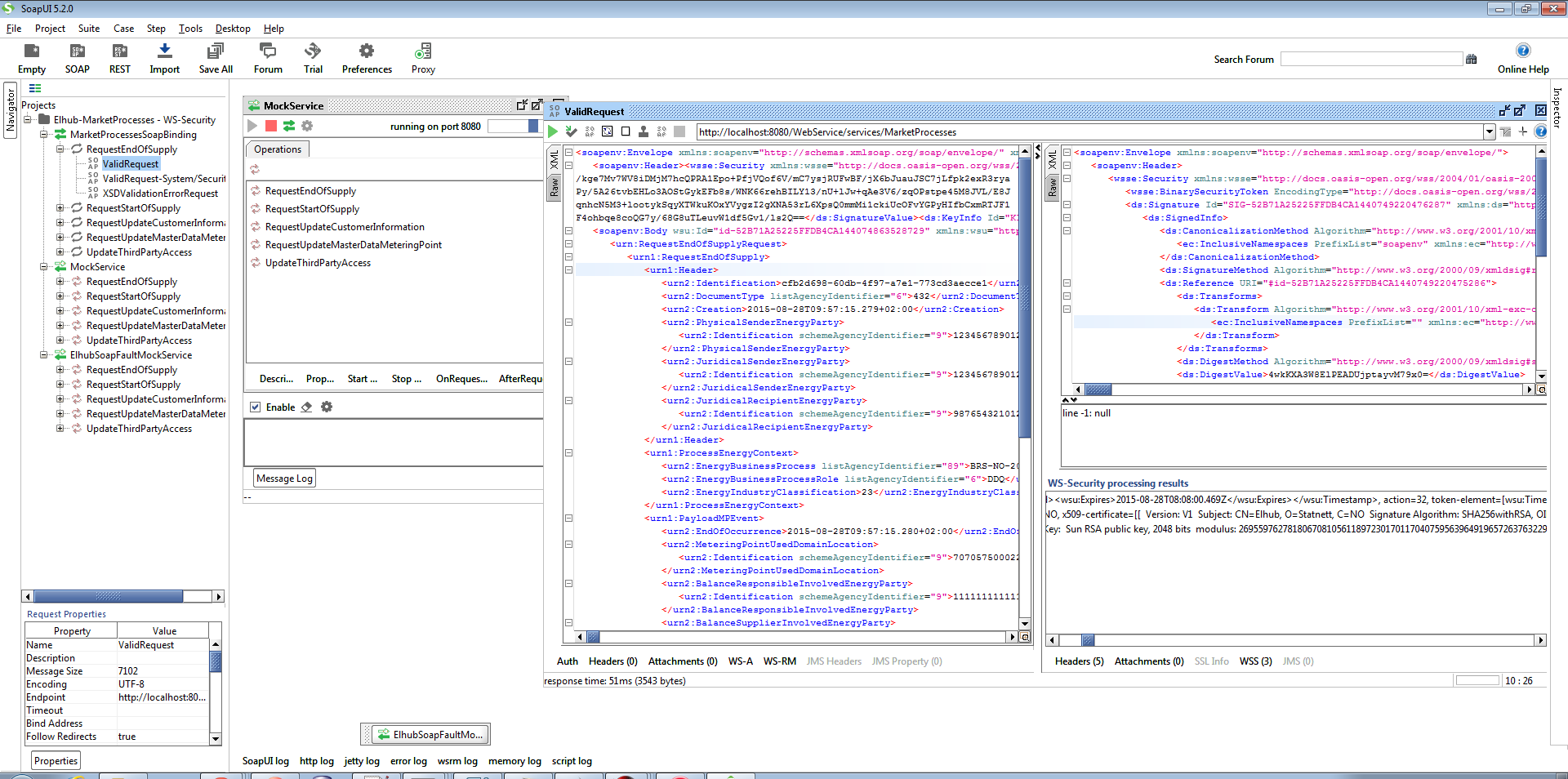Open the endpoint URL dropdown arrow
Viewport: 1568px width, 779px height.
click(1489, 132)
